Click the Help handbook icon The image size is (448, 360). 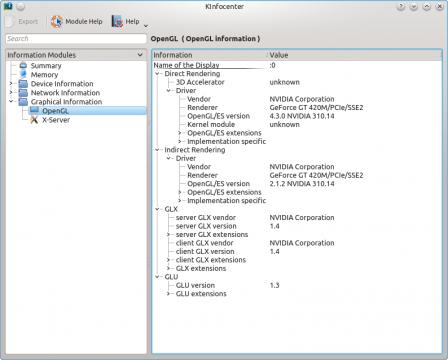click(x=117, y=22)
